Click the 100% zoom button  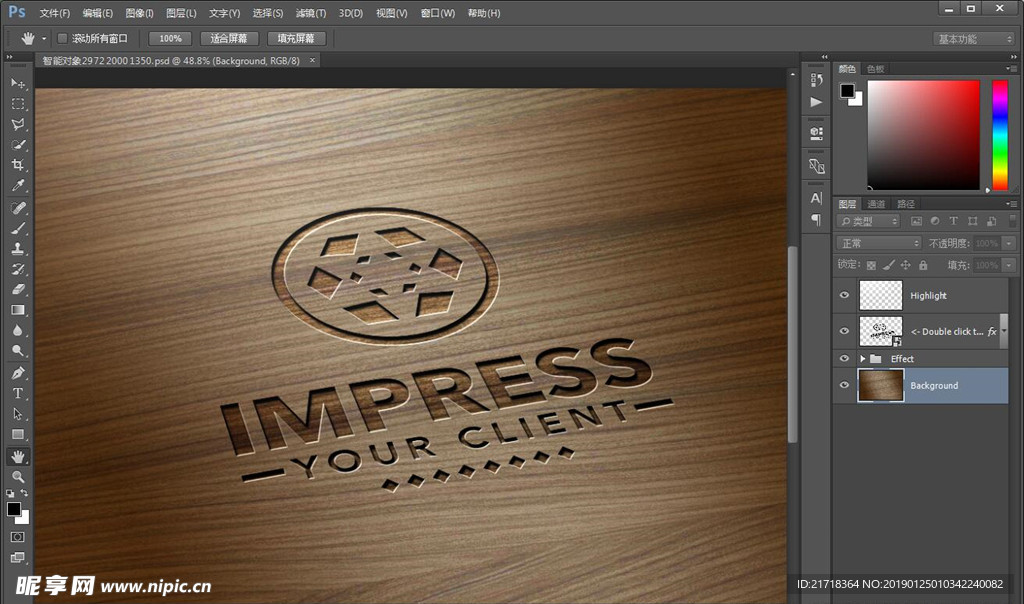170,39
